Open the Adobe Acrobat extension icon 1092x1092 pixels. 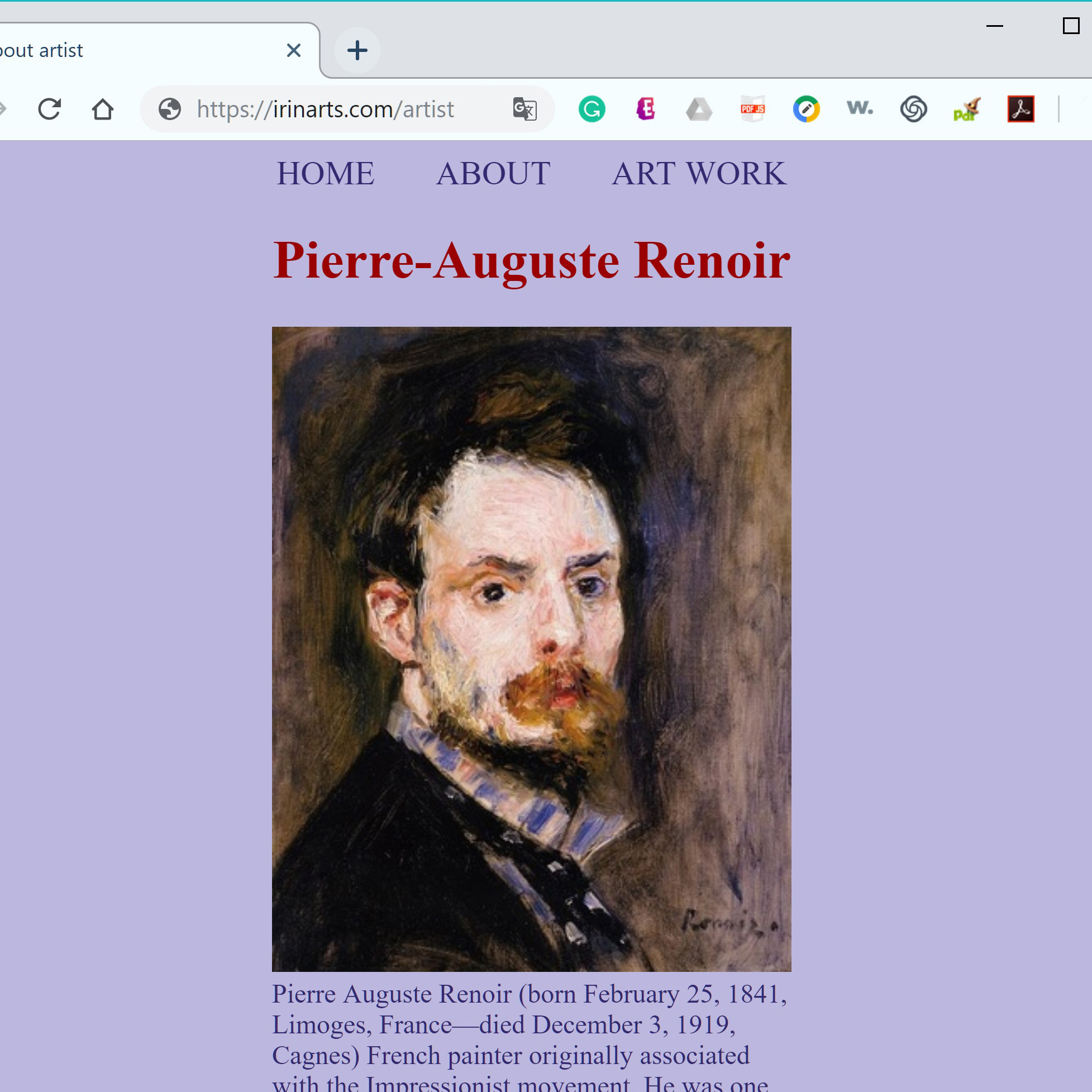pyautogui.click(x=1021, y=109)
